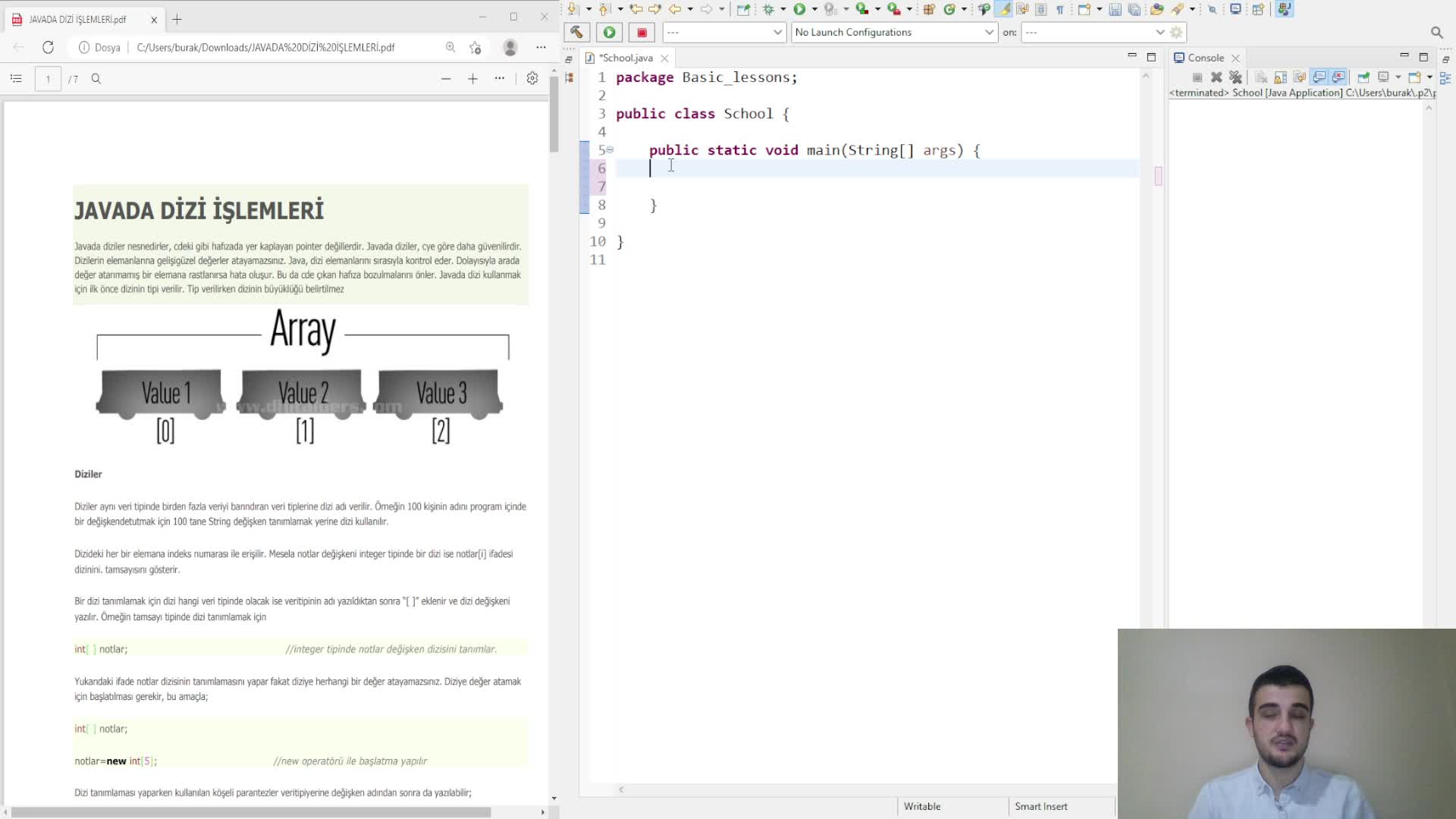Viewport: 1456px width, 819px height.
Task: Open the browser Settings and more menu
Action: click(541, 47)
